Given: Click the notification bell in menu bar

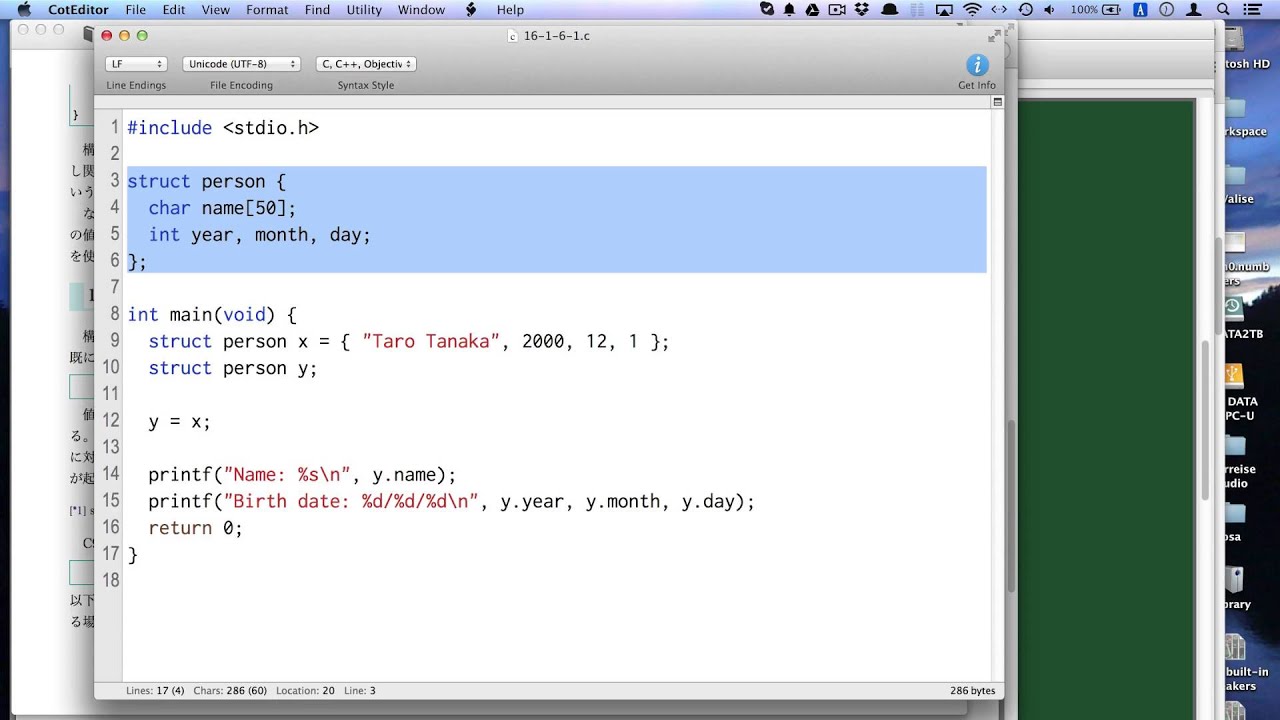Looking at the screenshot, I should tap(790, 9).
